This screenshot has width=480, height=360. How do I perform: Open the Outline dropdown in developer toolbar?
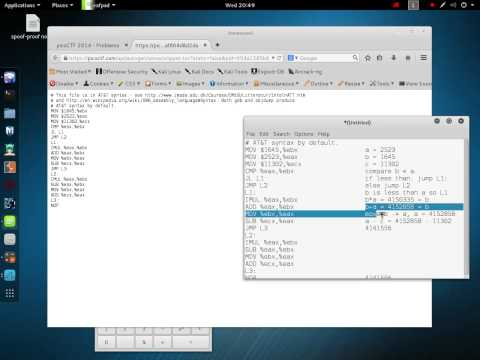point(318,84)
